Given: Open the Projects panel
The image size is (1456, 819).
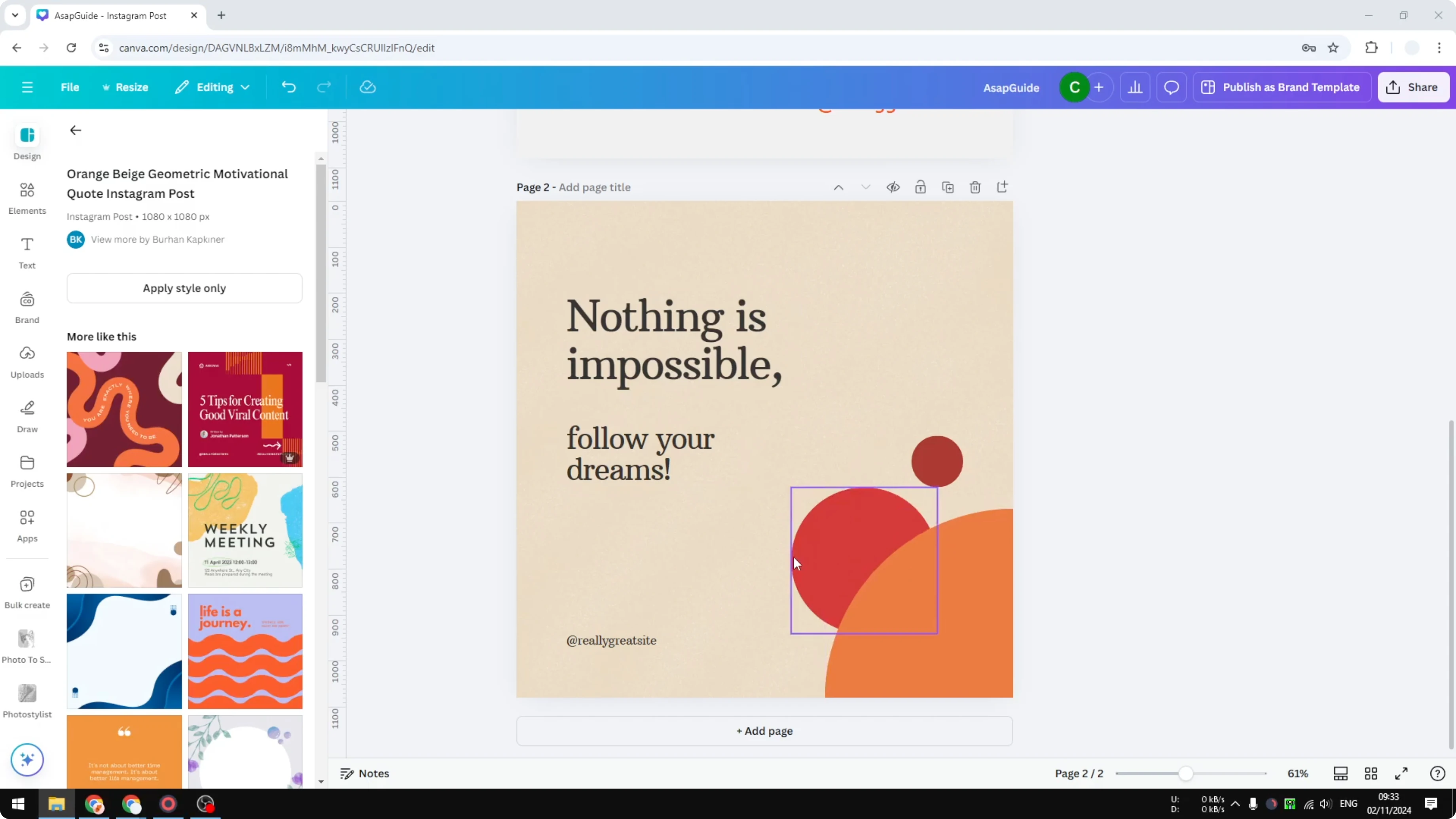Looking at the screenshot, I should point(27,471).
